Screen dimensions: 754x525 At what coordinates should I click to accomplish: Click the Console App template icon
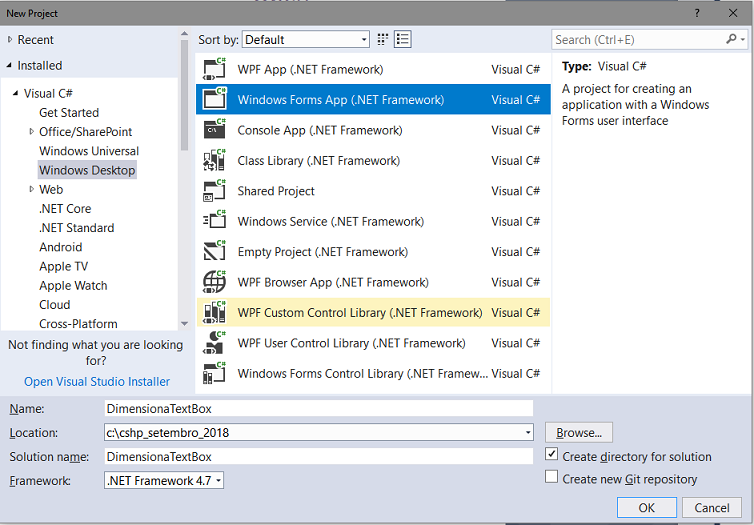coord(214,130)
